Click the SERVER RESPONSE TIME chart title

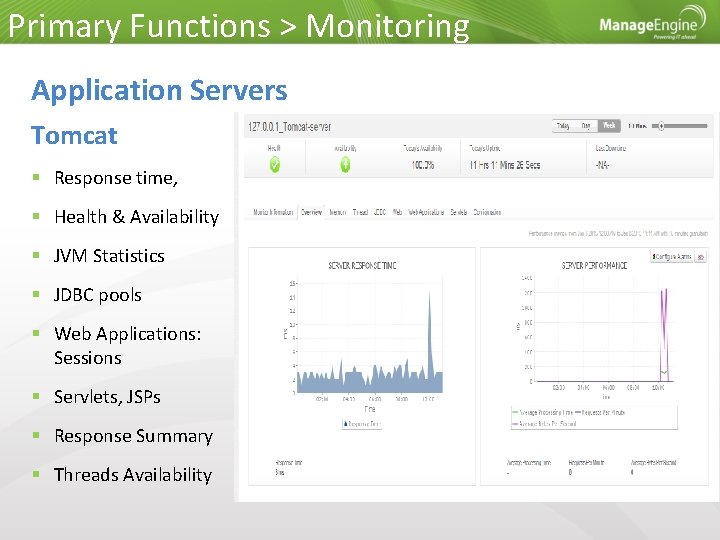tap(362, 265)
